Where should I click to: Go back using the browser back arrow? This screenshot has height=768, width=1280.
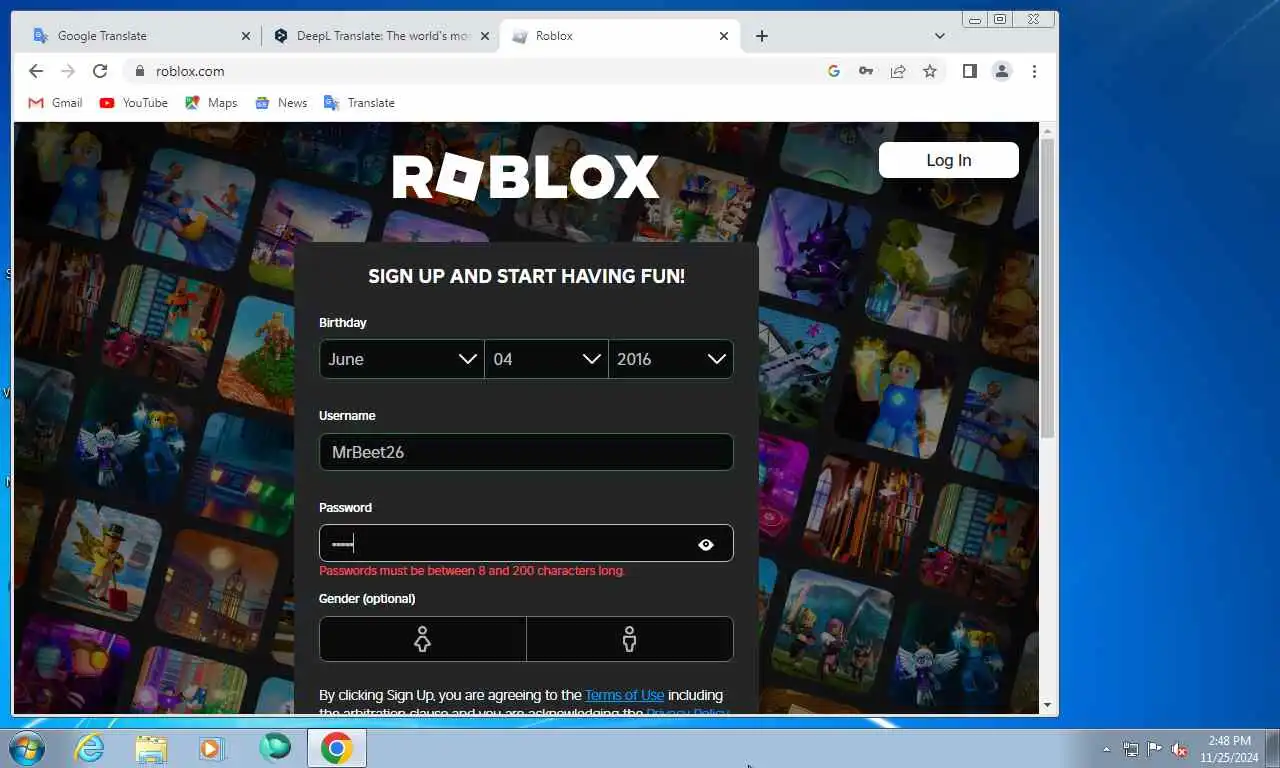36,71
